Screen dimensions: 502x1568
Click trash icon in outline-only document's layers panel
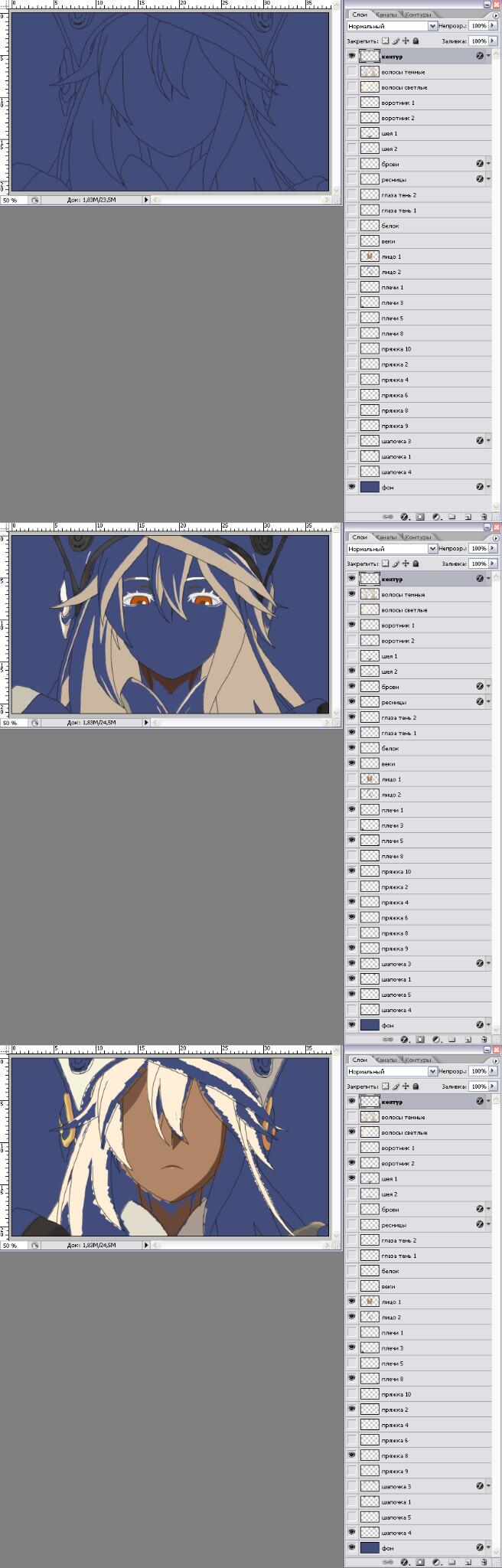click(484, 517)
